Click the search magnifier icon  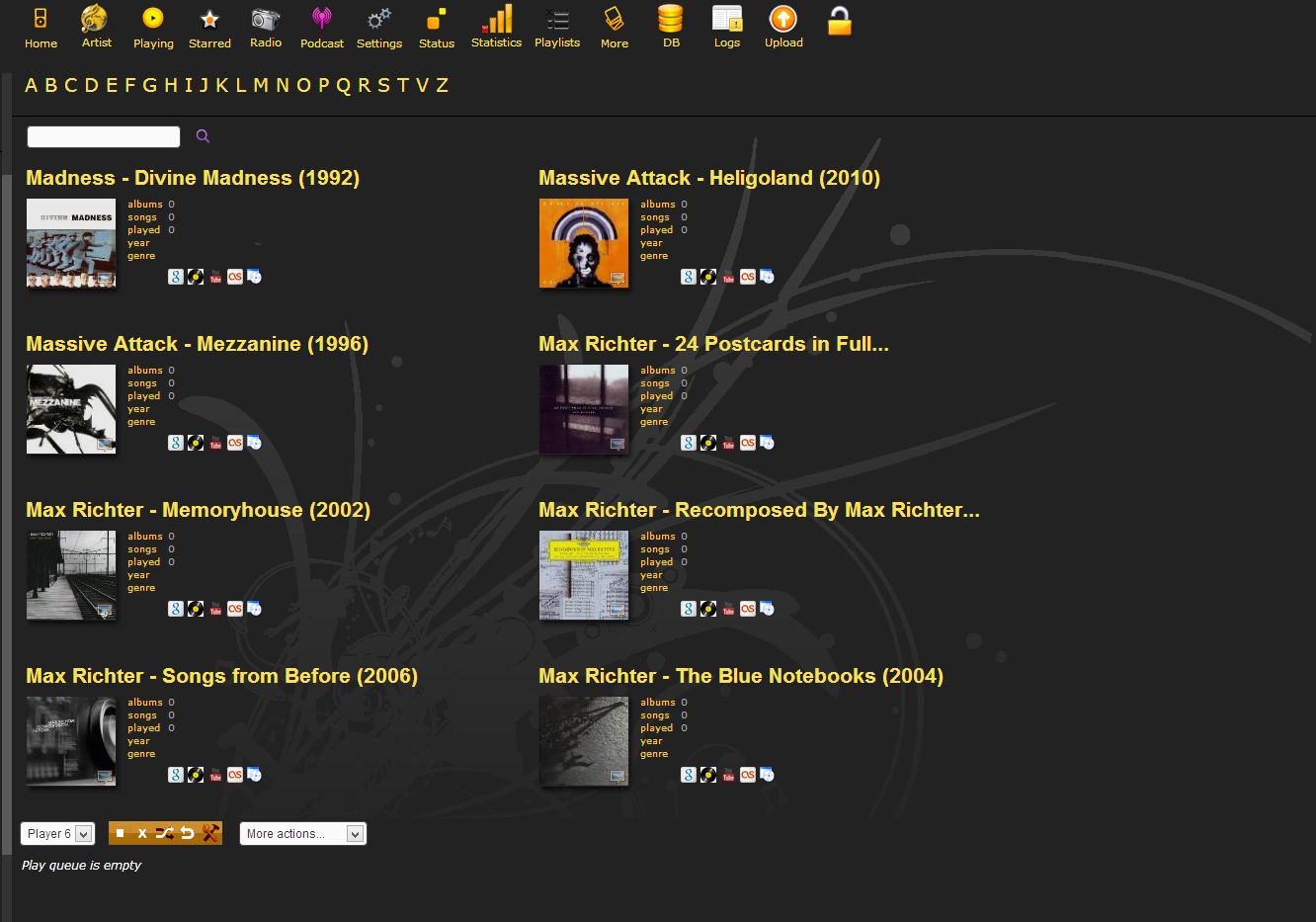click(203, 136)
